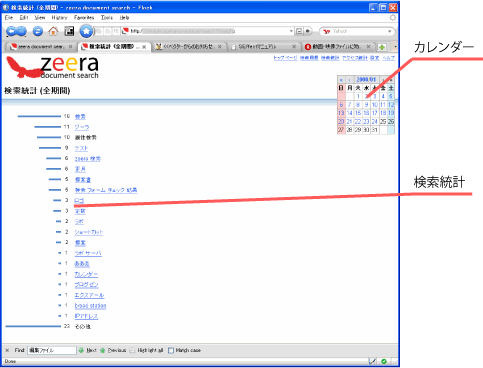The height and width of the screenshot is (368, 483).
Task: Switch to the zeera document search tab
Action: click(41, 47)
